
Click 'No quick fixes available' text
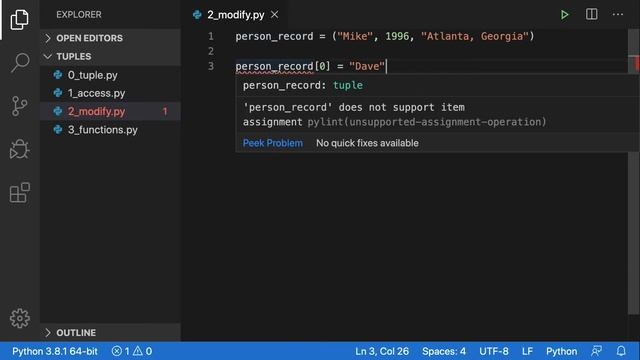[x=367, y=143]
